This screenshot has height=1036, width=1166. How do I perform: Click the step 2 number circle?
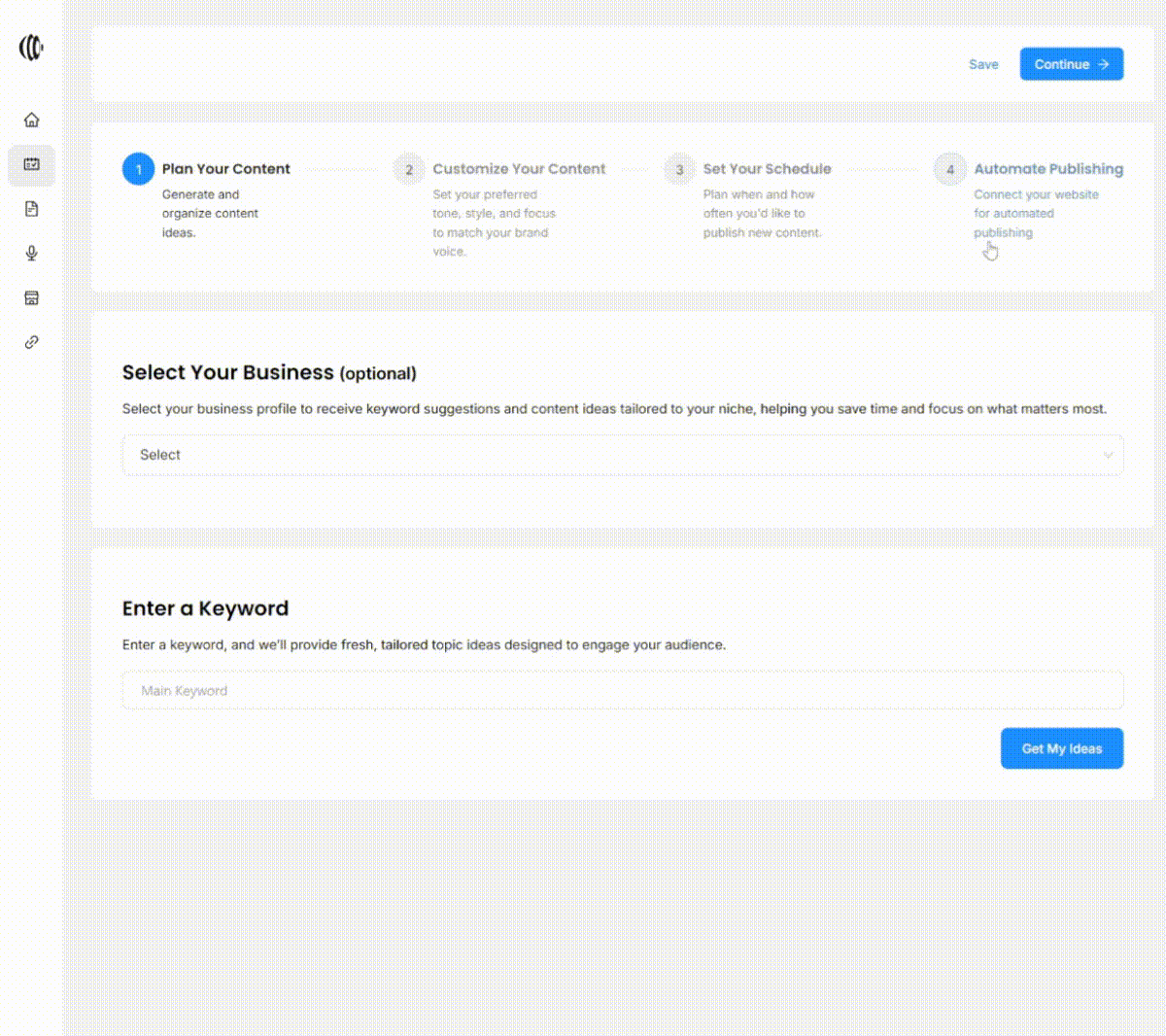click(x=409, y=169)
